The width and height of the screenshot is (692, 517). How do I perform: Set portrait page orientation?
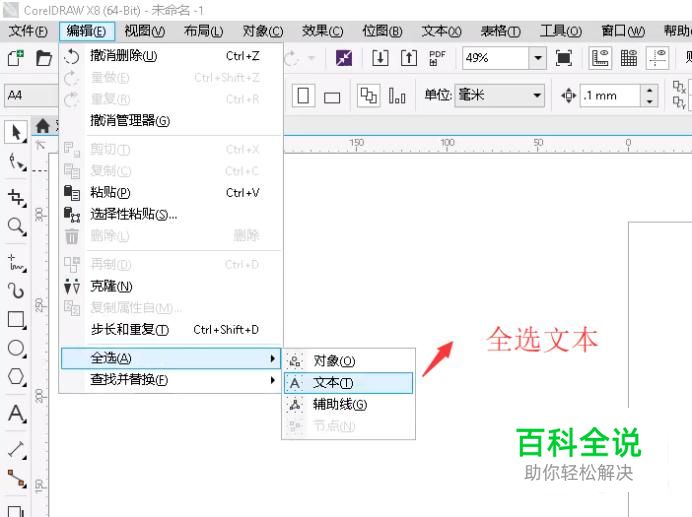coord(303,95)
